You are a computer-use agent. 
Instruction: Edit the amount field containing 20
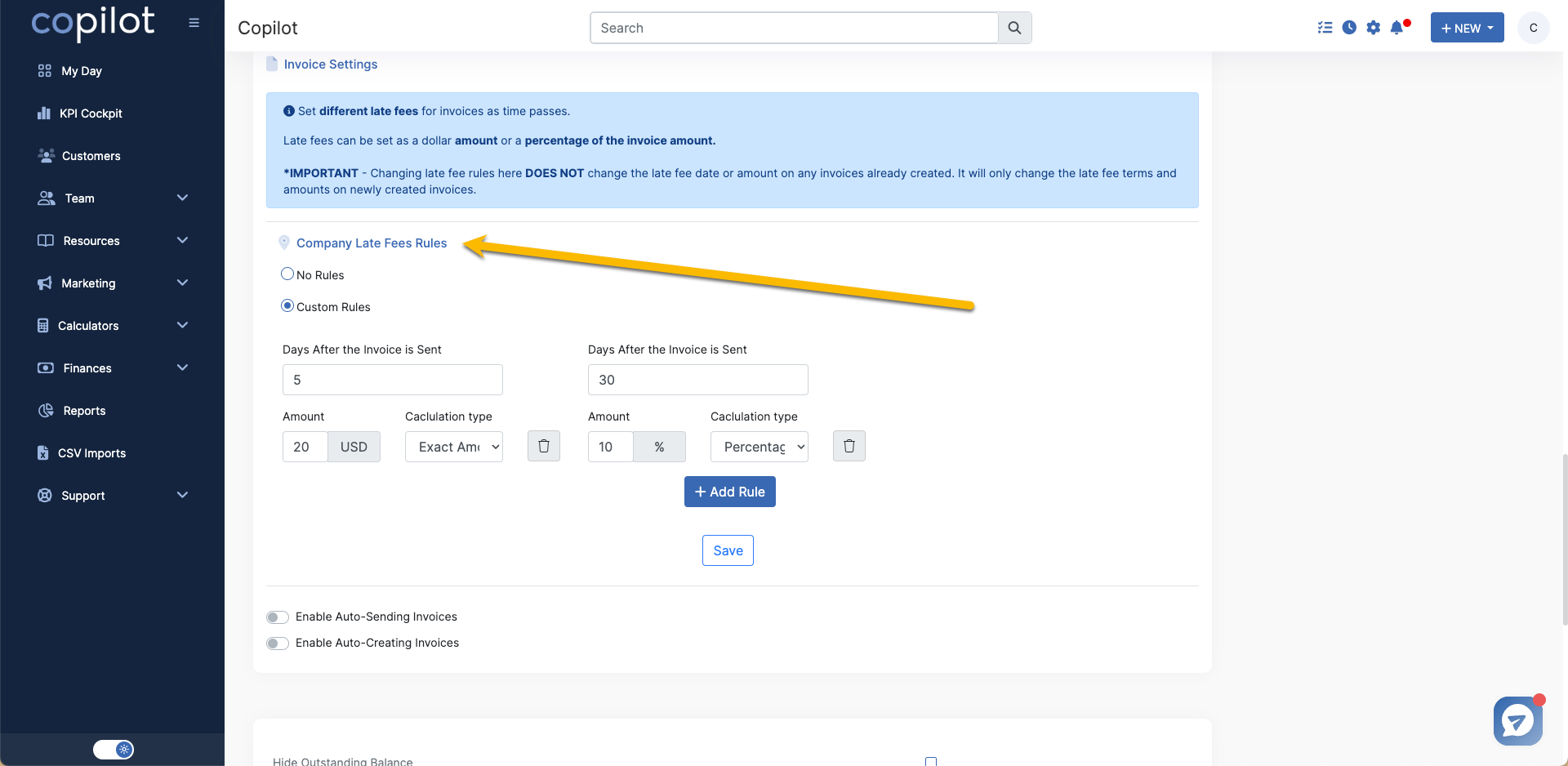tap(305, 447)
